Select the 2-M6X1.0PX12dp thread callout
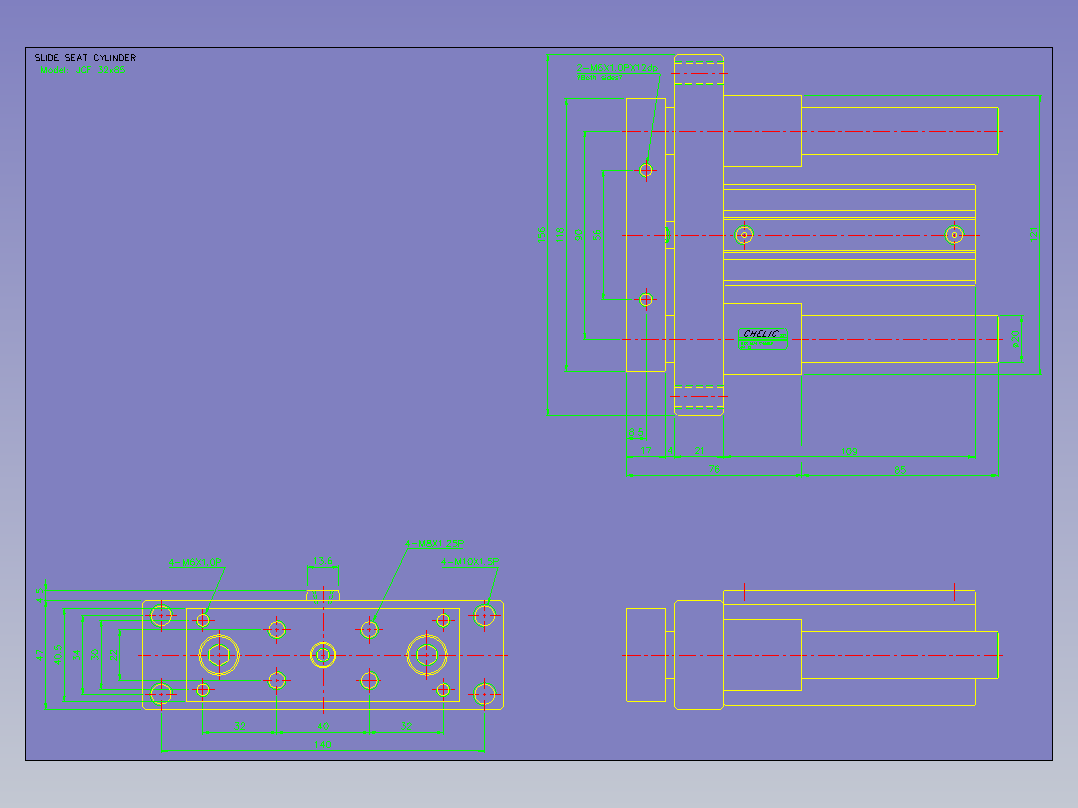Image resolution: width=1078 pixels, height=808 pixels. (x=617, y=68)
